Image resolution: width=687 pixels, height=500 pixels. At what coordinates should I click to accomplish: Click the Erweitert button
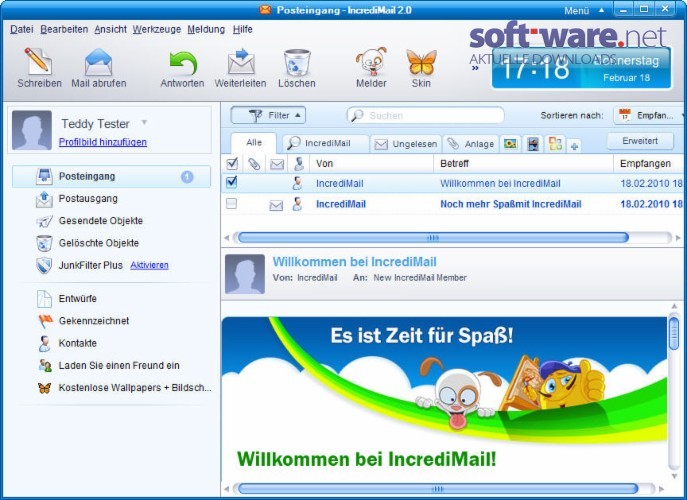click(640, 141)
